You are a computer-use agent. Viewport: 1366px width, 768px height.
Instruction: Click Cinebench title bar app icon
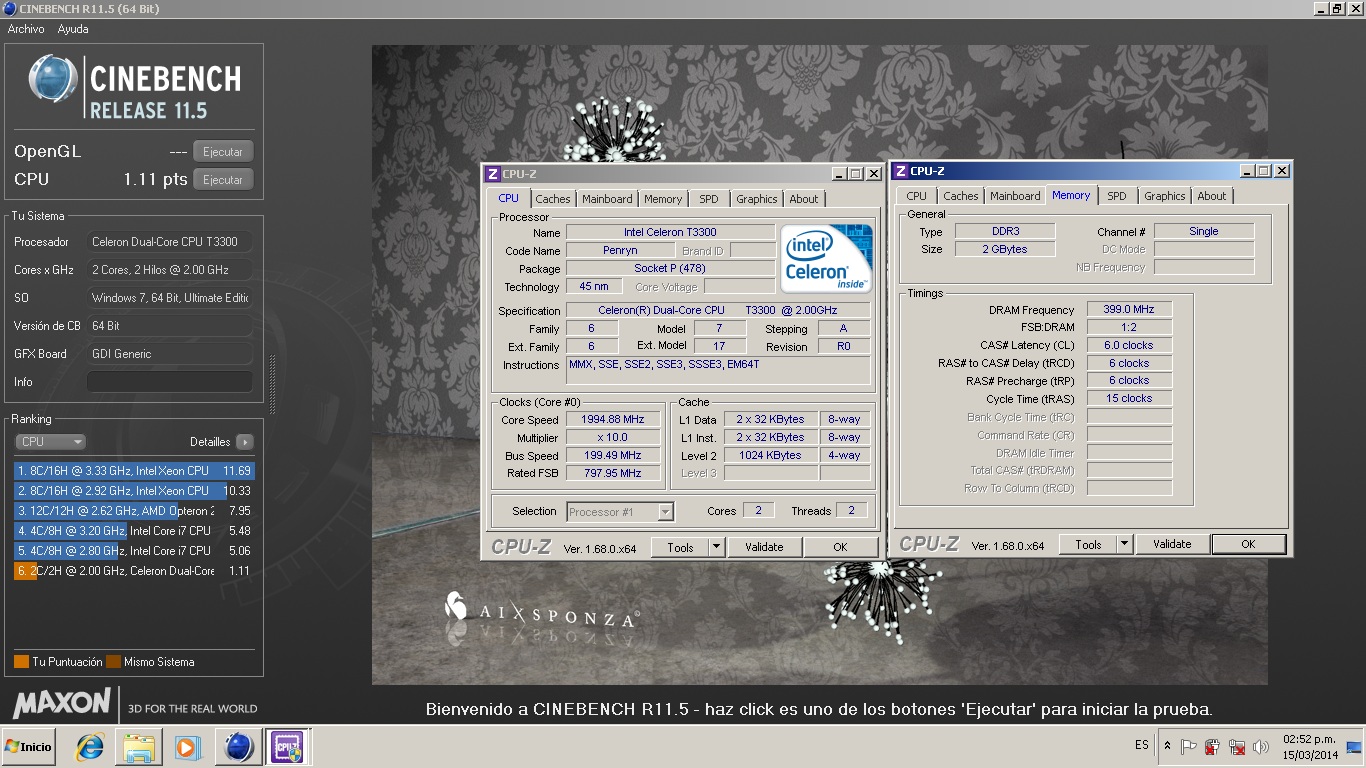point(9,9)
